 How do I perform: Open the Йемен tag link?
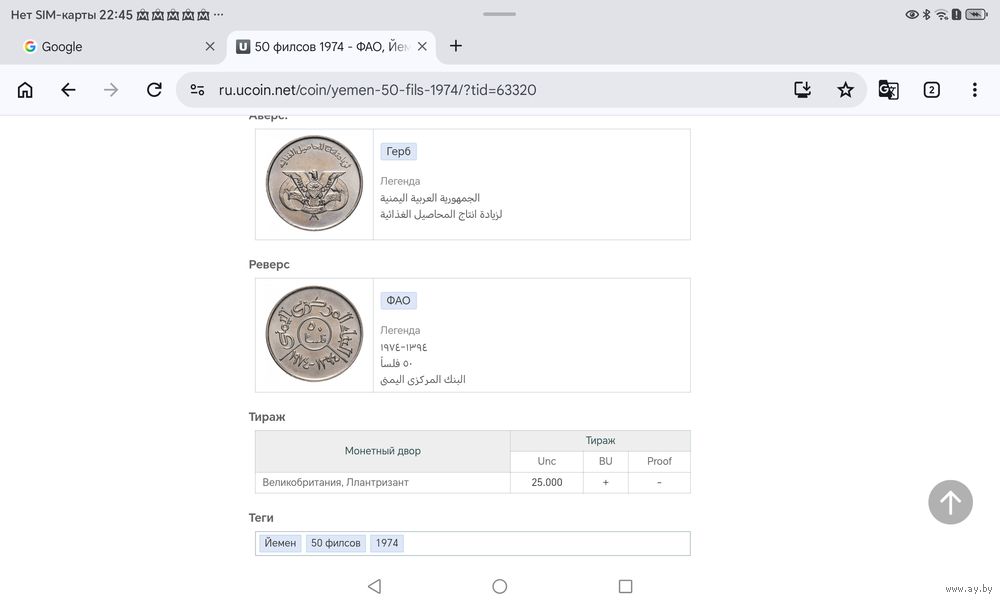click(279, 543)
